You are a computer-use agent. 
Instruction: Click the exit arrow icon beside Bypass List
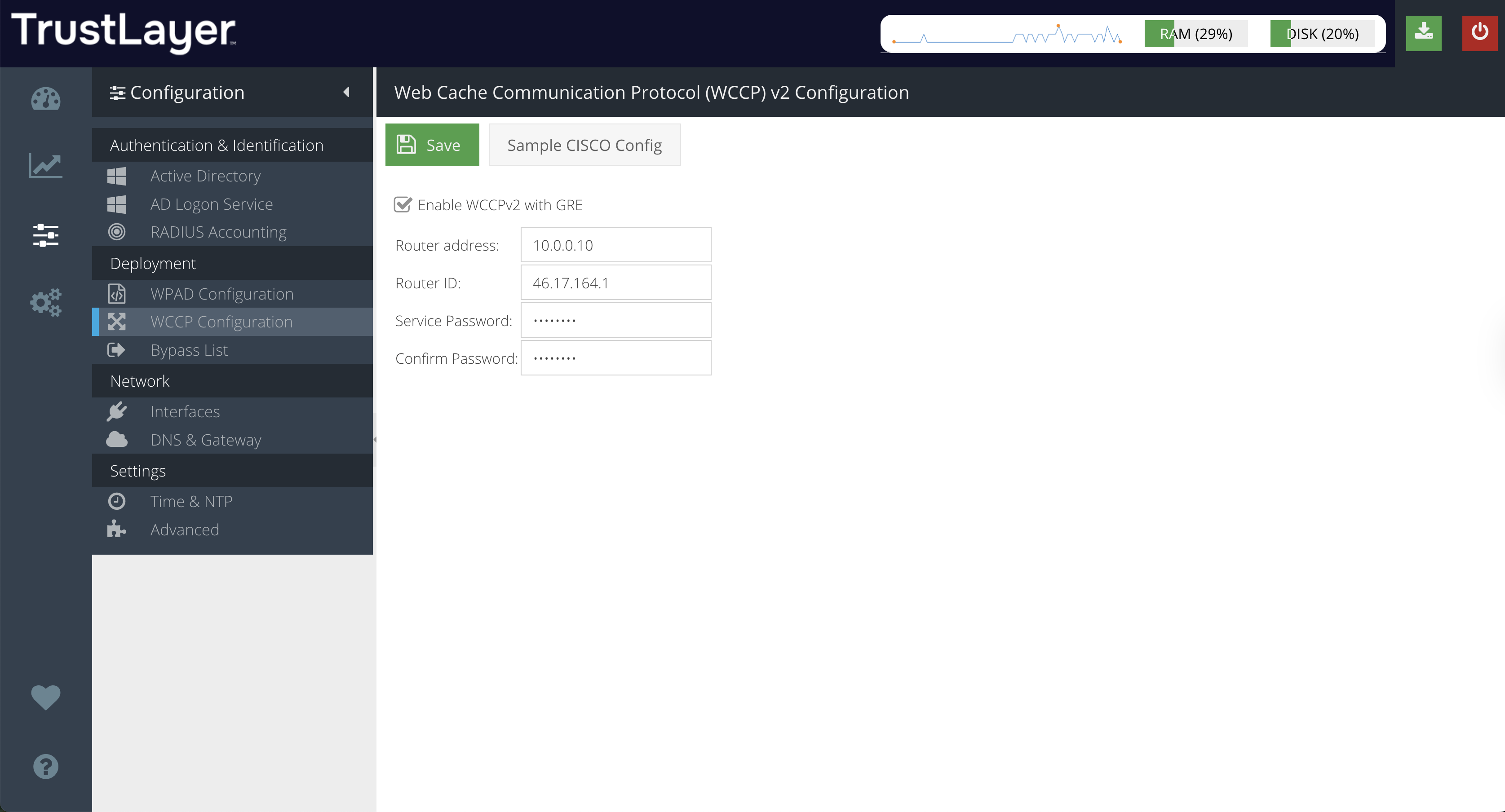coord(116,350)
